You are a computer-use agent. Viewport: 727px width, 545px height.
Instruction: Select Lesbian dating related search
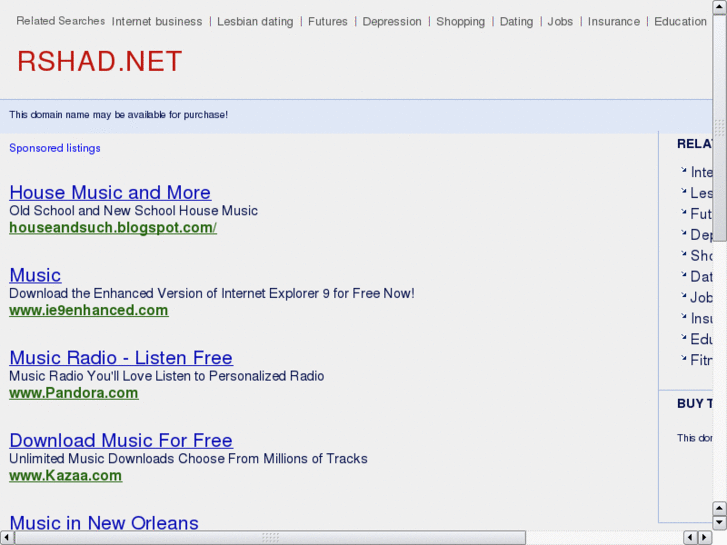point(255,22)
